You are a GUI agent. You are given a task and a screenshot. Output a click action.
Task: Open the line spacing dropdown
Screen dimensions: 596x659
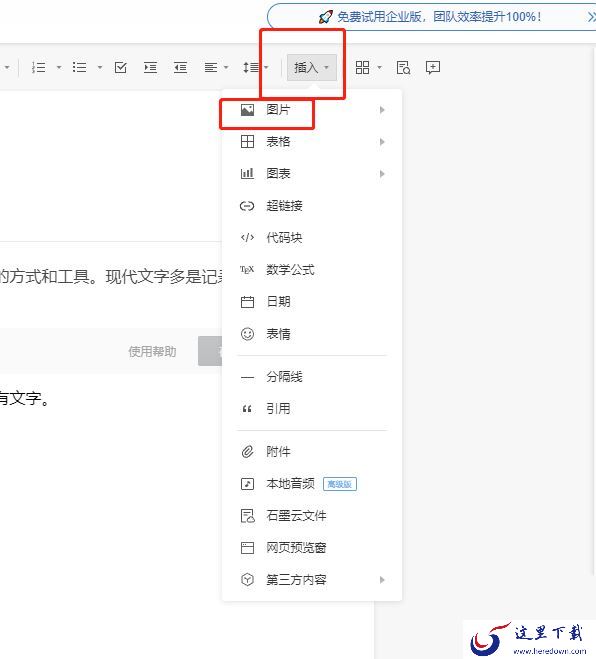tap(256, 67)
